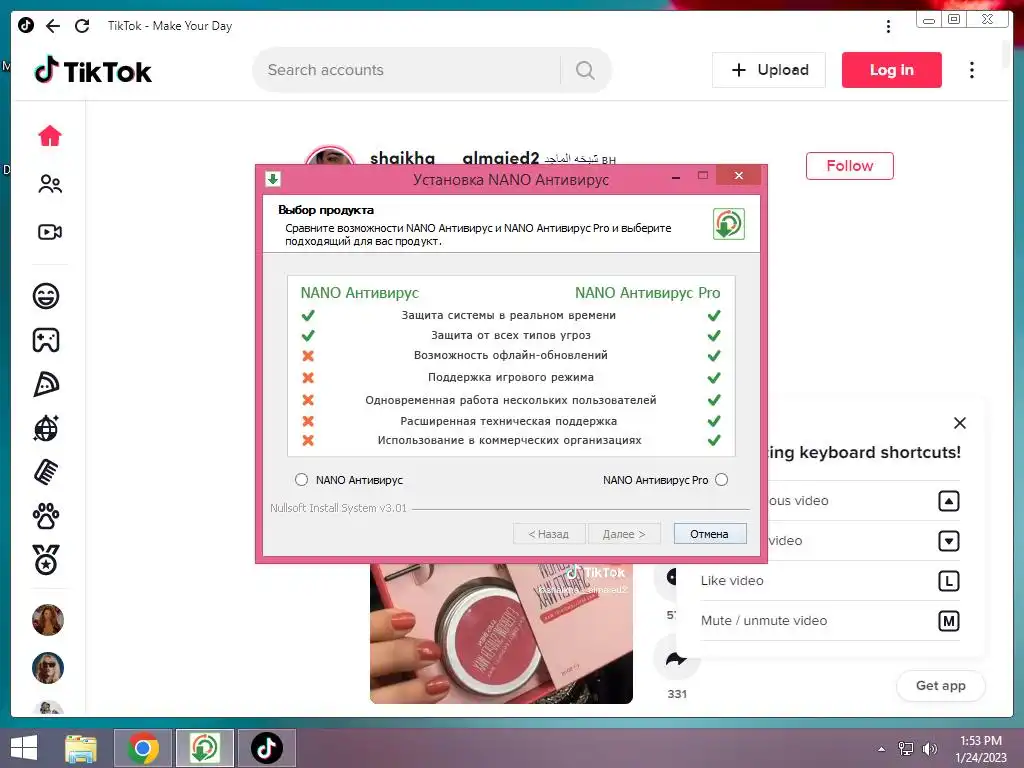Image resolution: width=1024 pixels, height=768 pixels.
Task: Click the disabled Назад button
Action: pyautogui.click(x=549, y=534)
